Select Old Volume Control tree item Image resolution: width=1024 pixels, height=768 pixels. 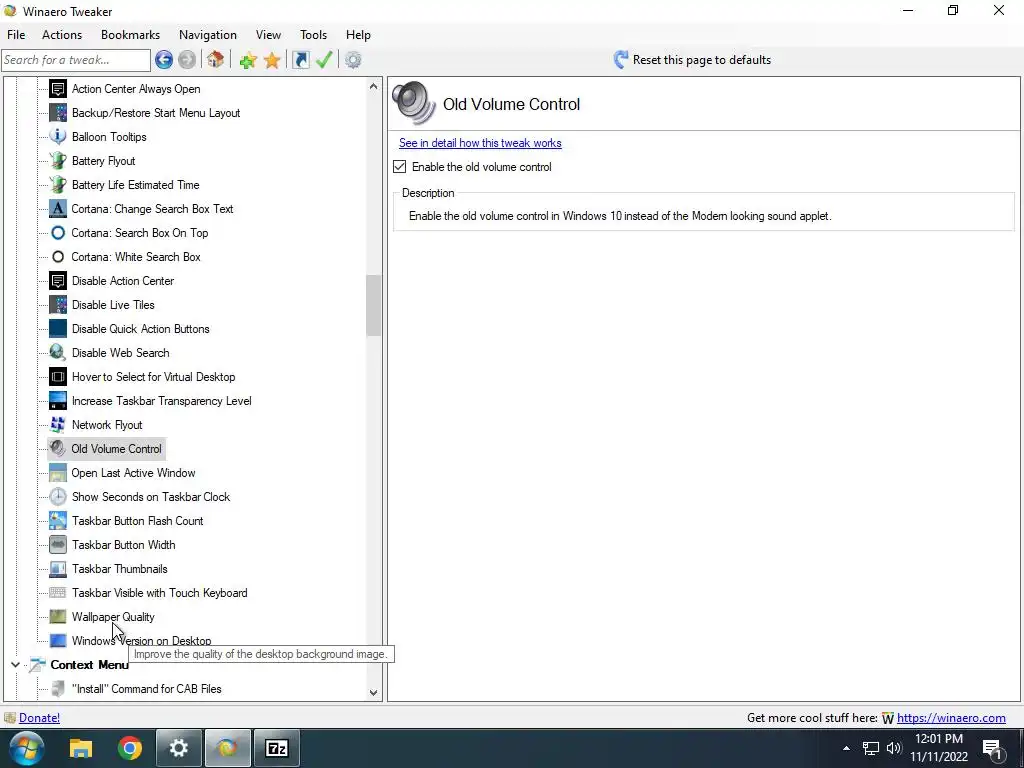[x=116, y=449]
